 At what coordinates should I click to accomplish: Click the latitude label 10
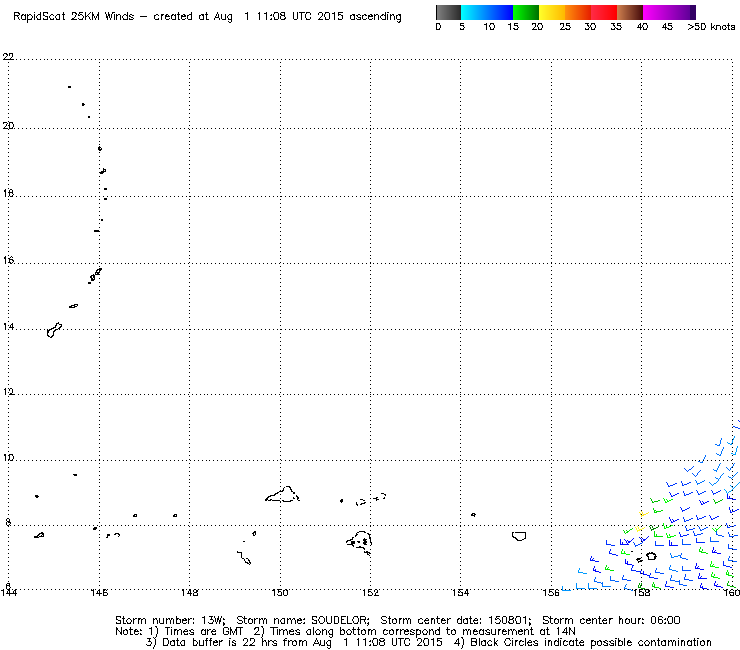(x=8, y=458)
